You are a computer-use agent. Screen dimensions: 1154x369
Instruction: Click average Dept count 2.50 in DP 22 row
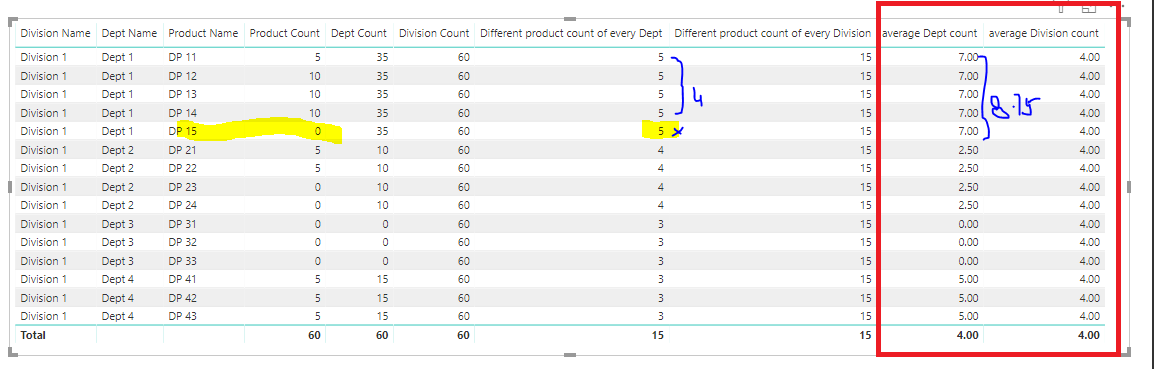[x=969, y=168]
